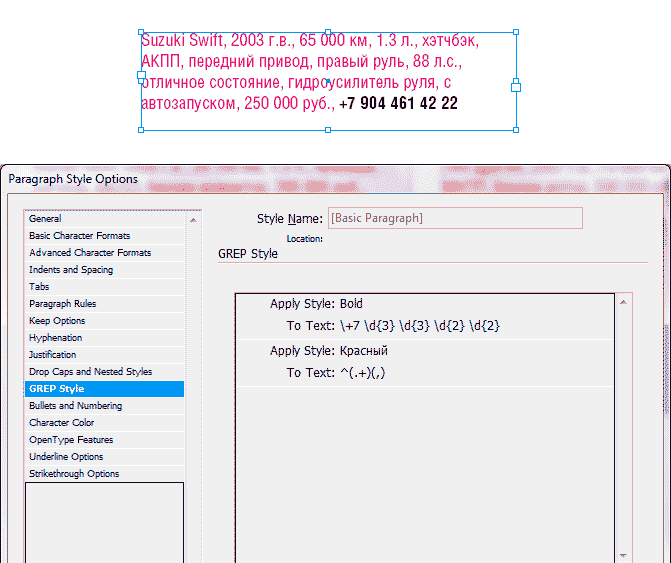Click text frame top-left corner handle
Screen dimensions: 671x563
(141, 32)
